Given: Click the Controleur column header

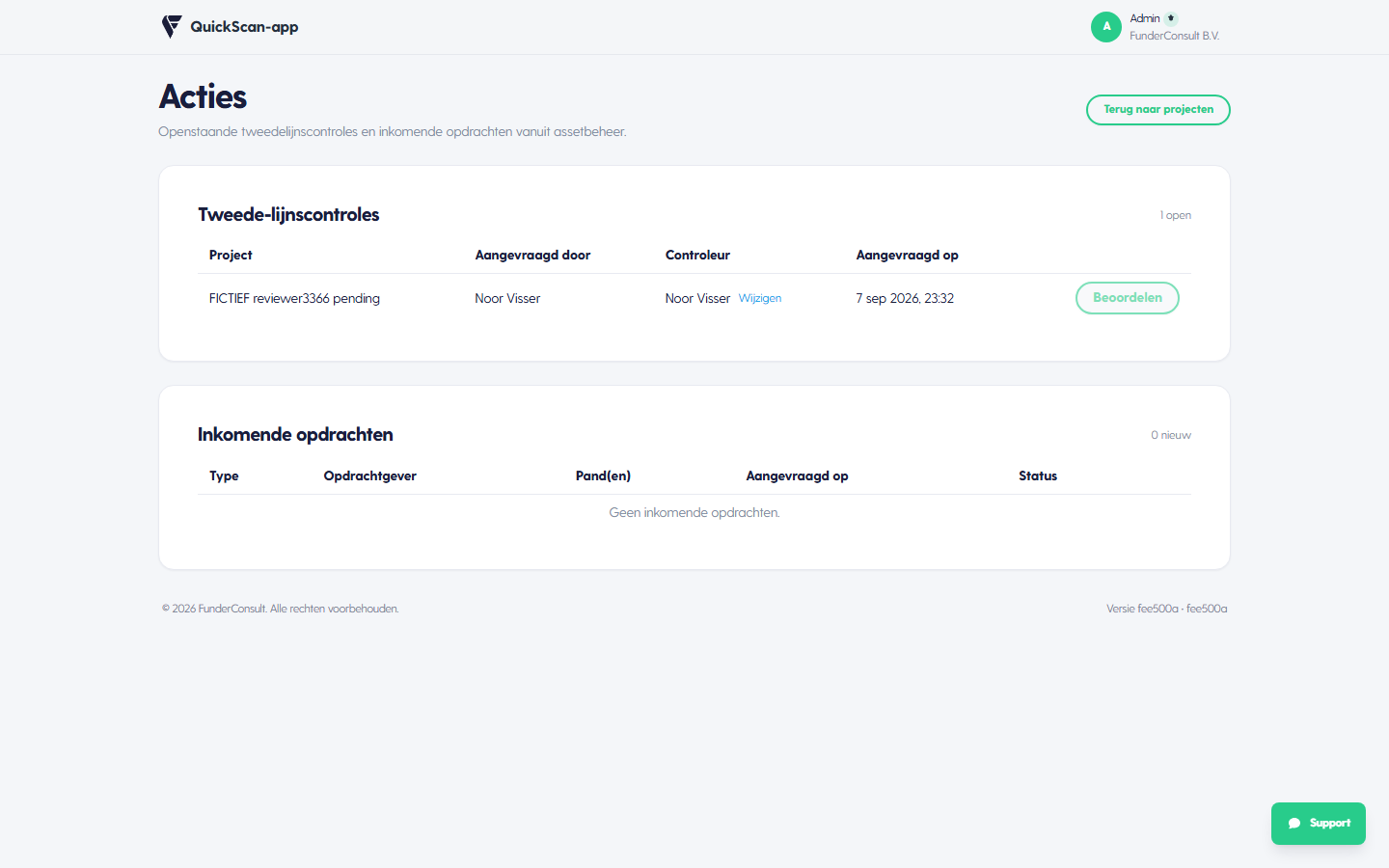Looking at the screenshot, I should pos(697,256).
